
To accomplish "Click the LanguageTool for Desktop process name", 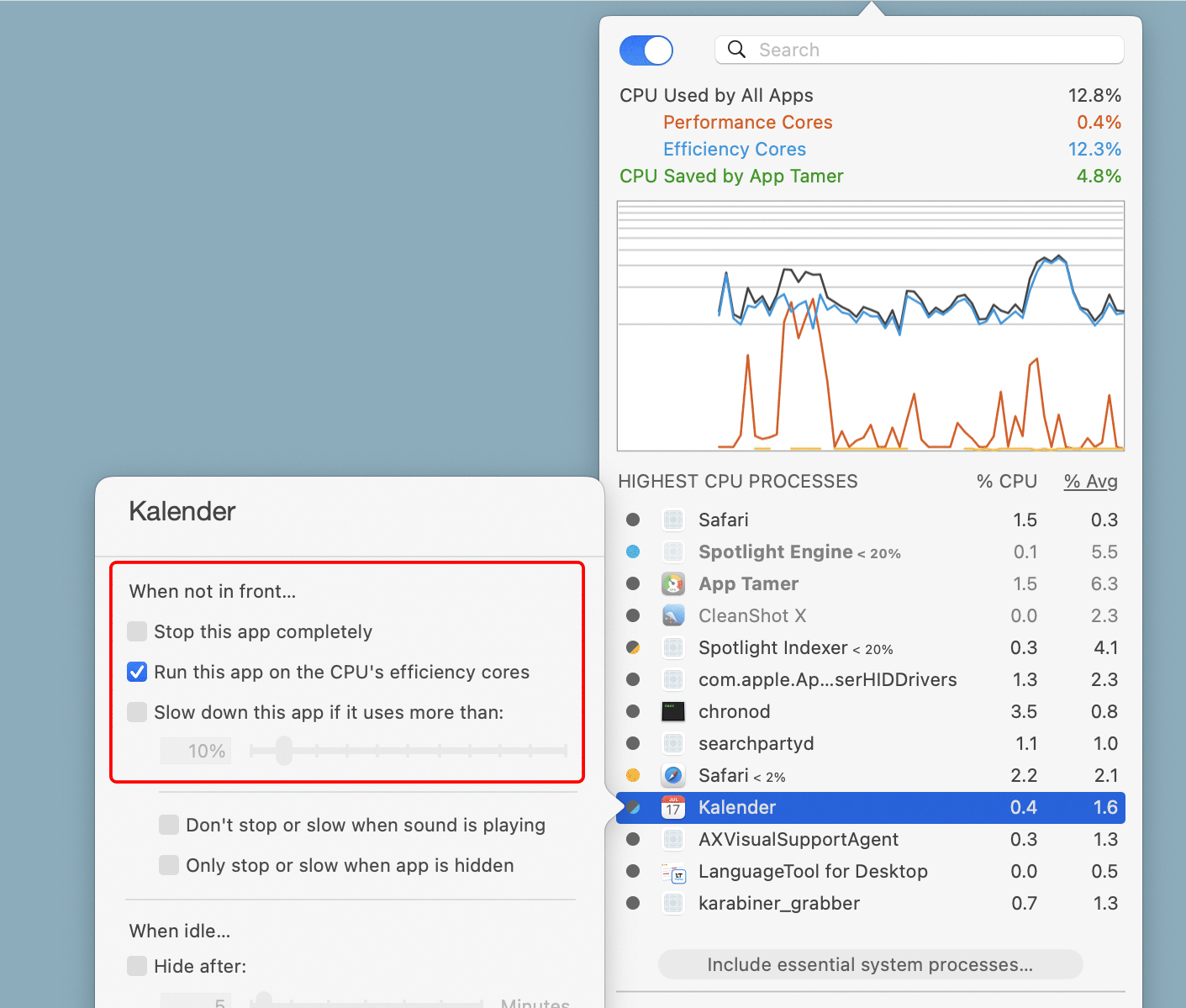I will (813, 871).
